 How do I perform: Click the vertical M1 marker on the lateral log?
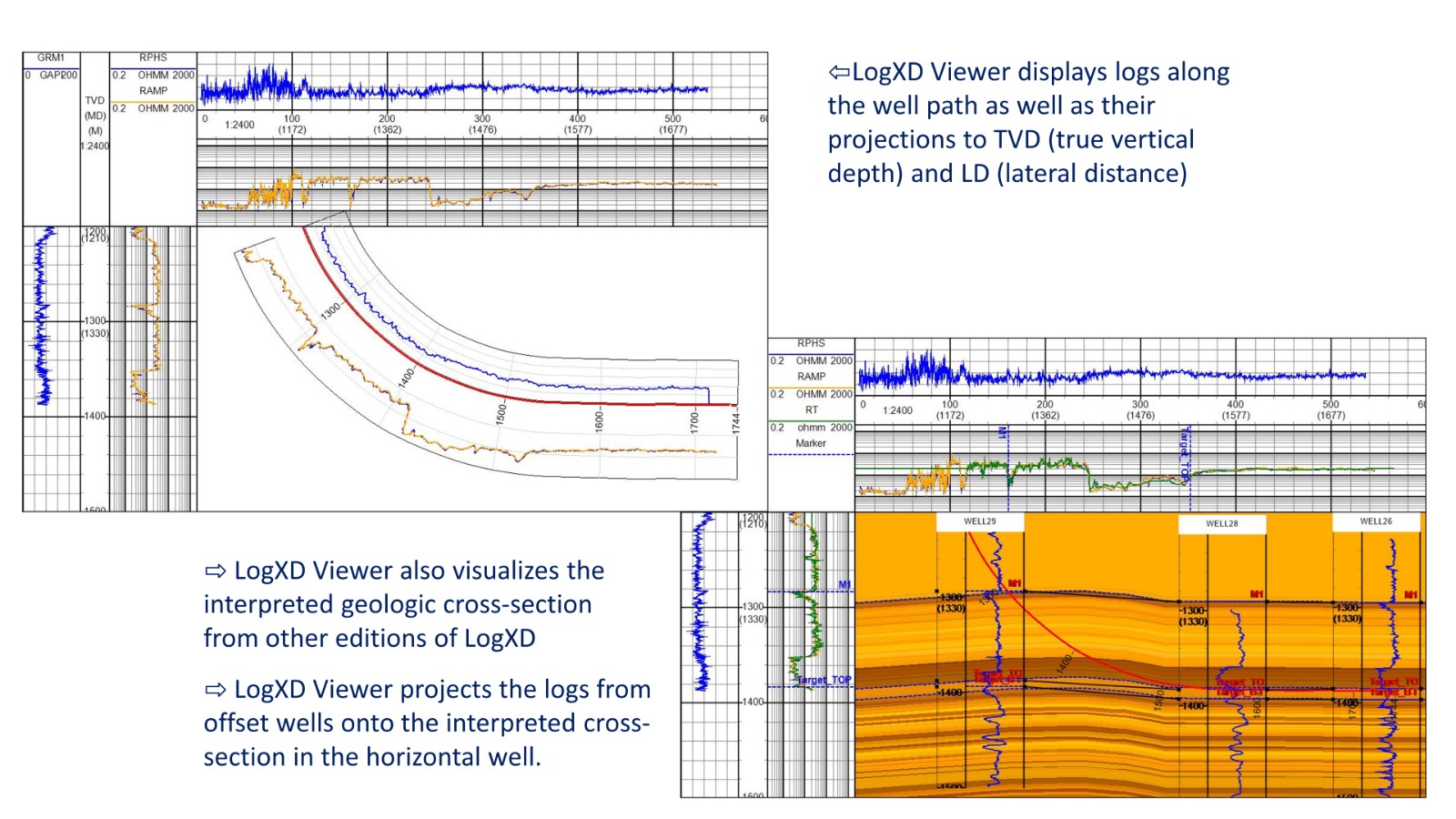[1002, 434]
